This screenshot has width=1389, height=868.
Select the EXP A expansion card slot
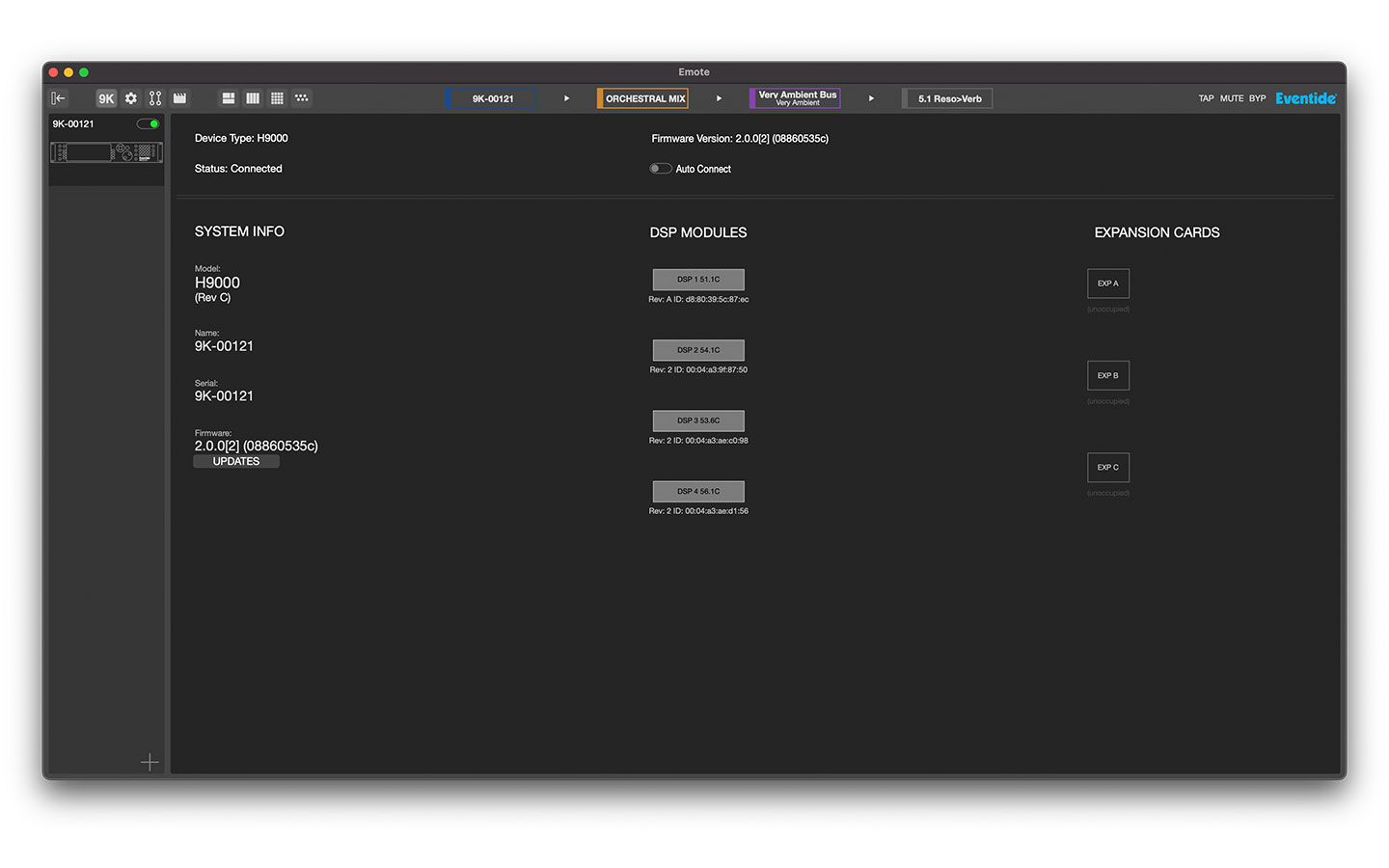[x=1108, y=284]
